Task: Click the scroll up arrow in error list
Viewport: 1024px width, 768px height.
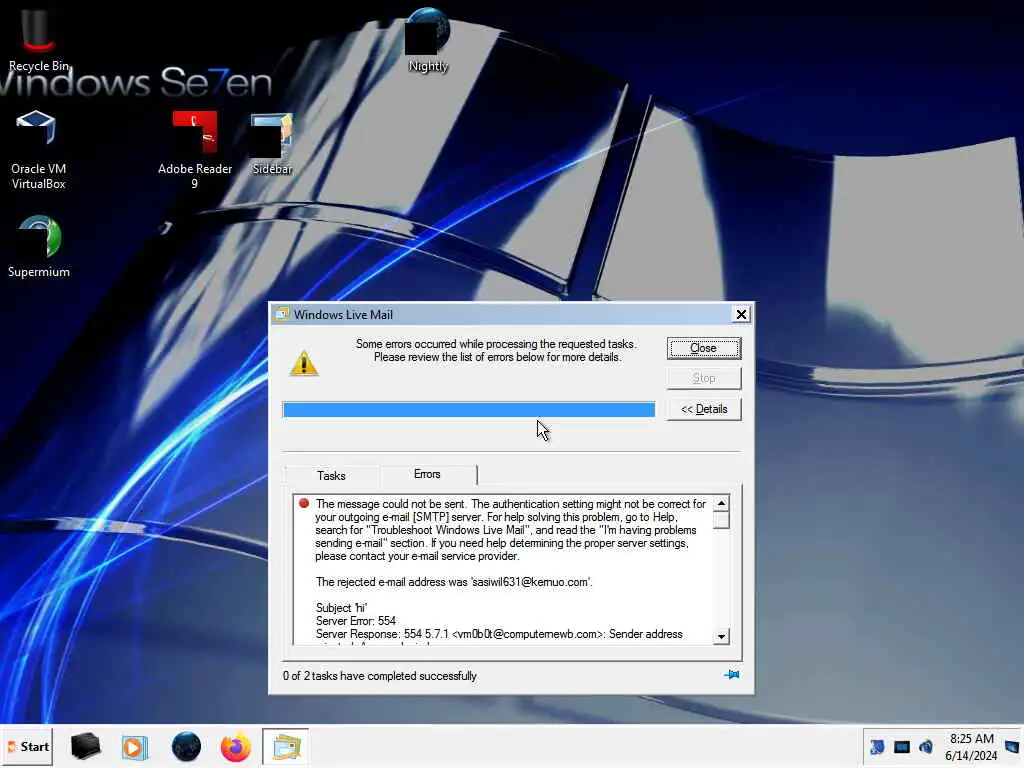Action: [x=721, y=503]
